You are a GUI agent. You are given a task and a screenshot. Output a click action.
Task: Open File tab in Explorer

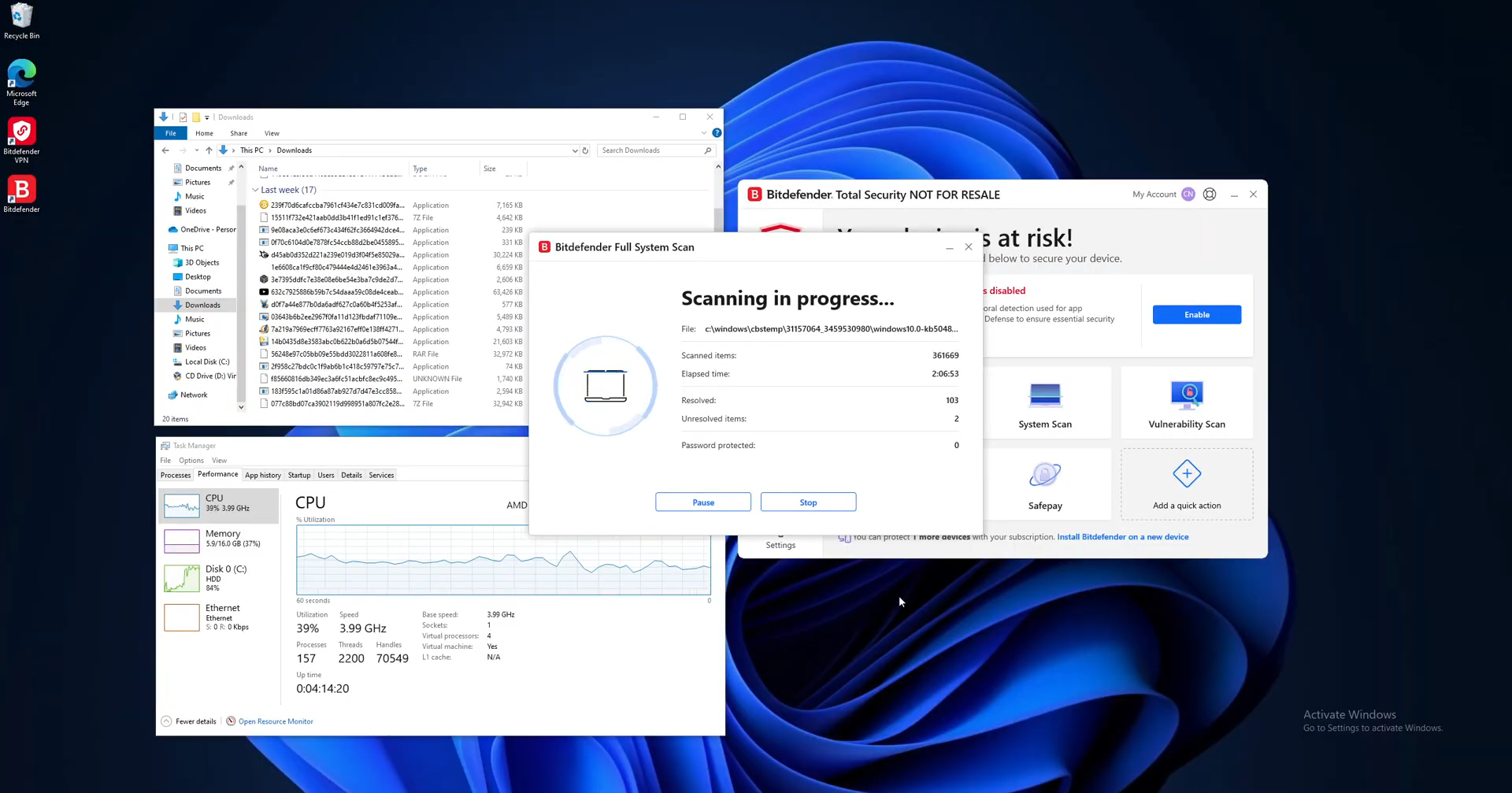(x=171, y=133)
